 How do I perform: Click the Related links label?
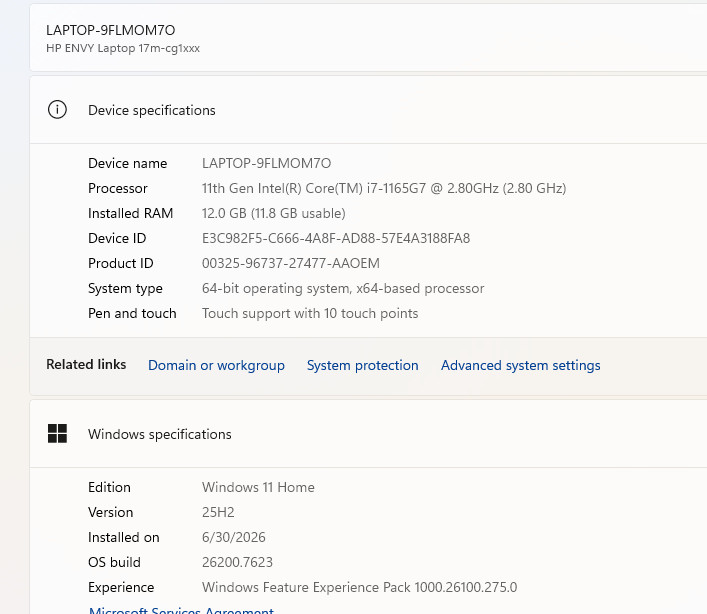[86, 364]
